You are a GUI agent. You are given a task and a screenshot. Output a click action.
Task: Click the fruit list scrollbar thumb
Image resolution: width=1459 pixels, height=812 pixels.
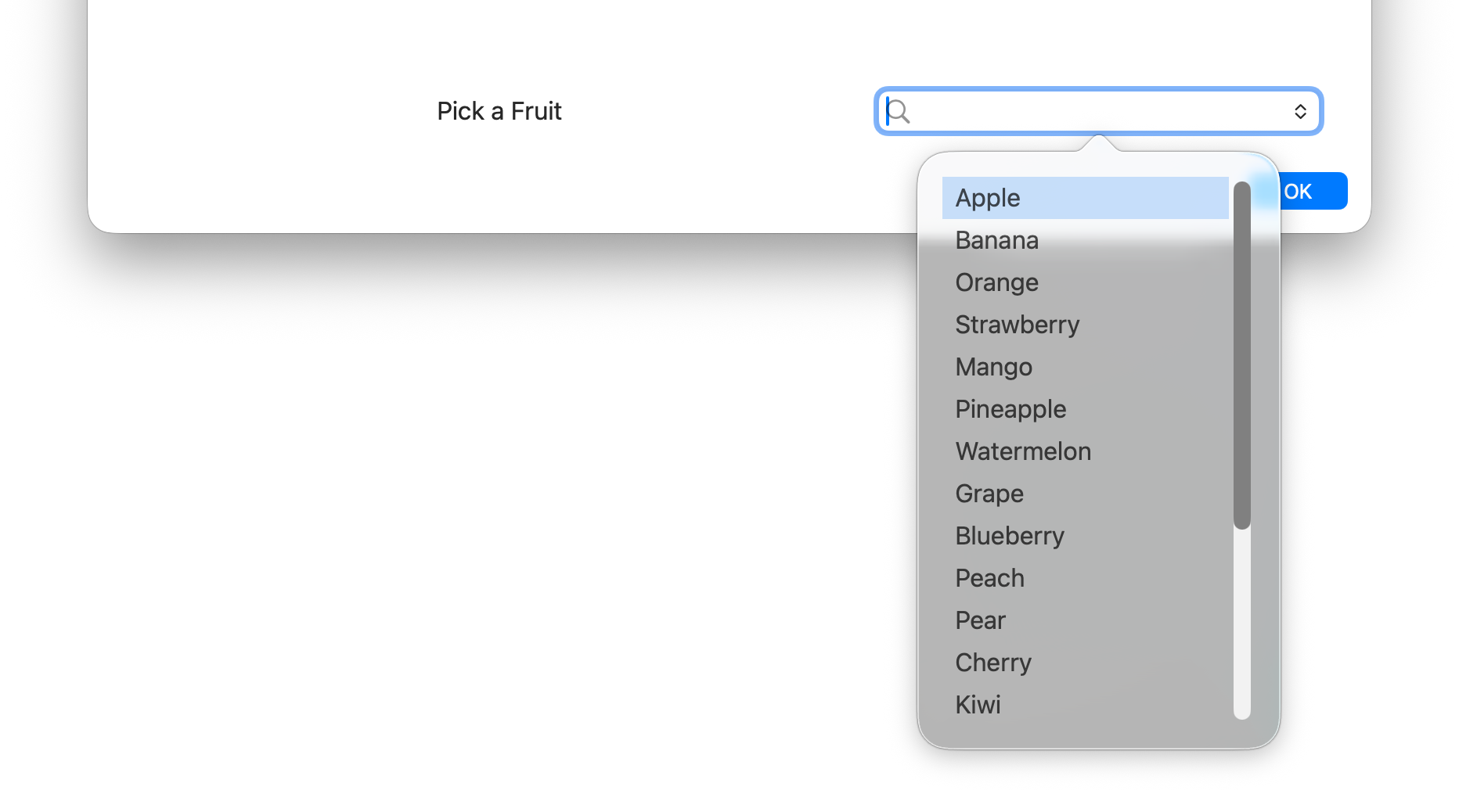click(x=1241, y=355)
